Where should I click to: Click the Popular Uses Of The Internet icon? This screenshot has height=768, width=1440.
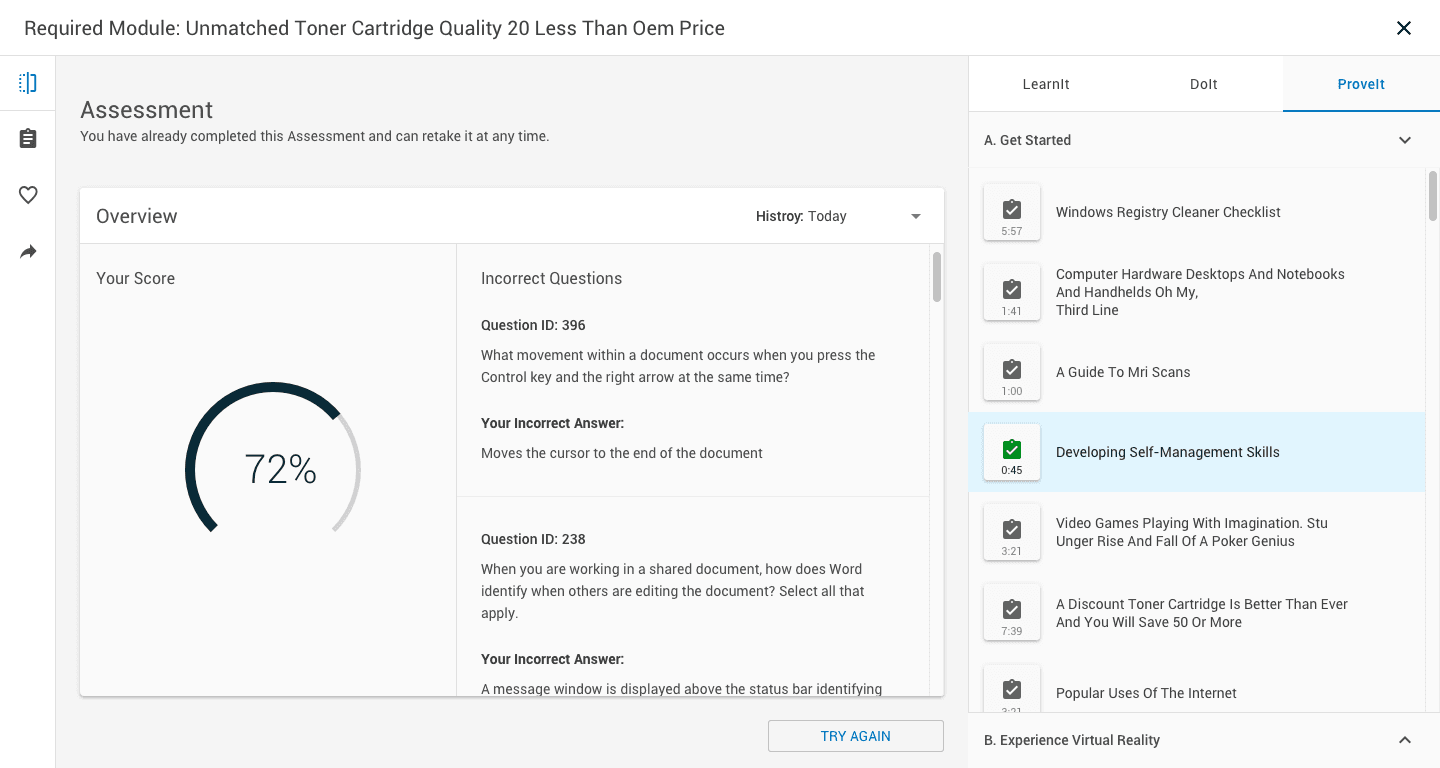(x=1012, y=689)
